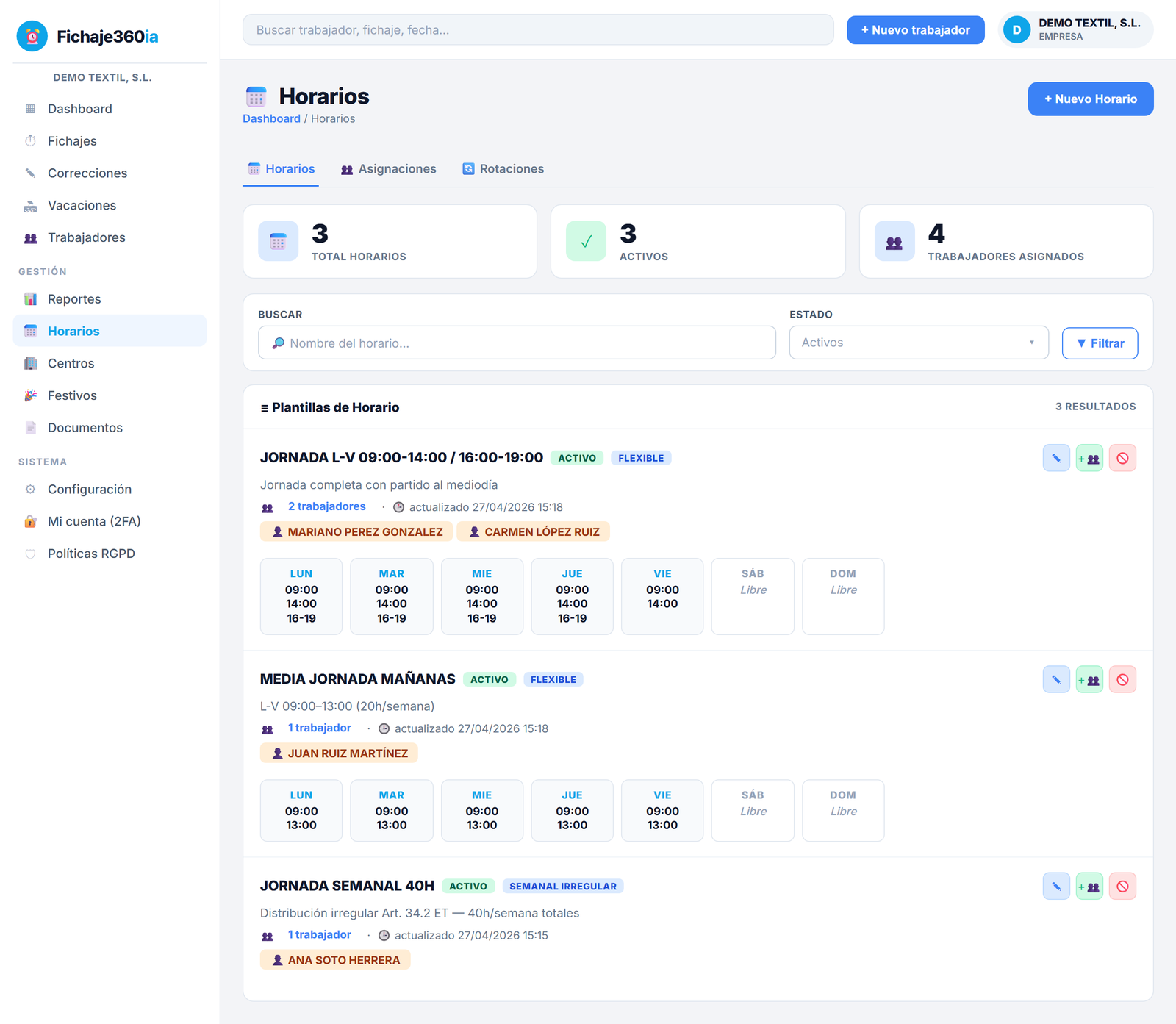This screenshot has width=1176, height=1024.
Task: Assign workers to Media Jornada Mañanas
Action: pyautogui.click(x=1089, y=679)
